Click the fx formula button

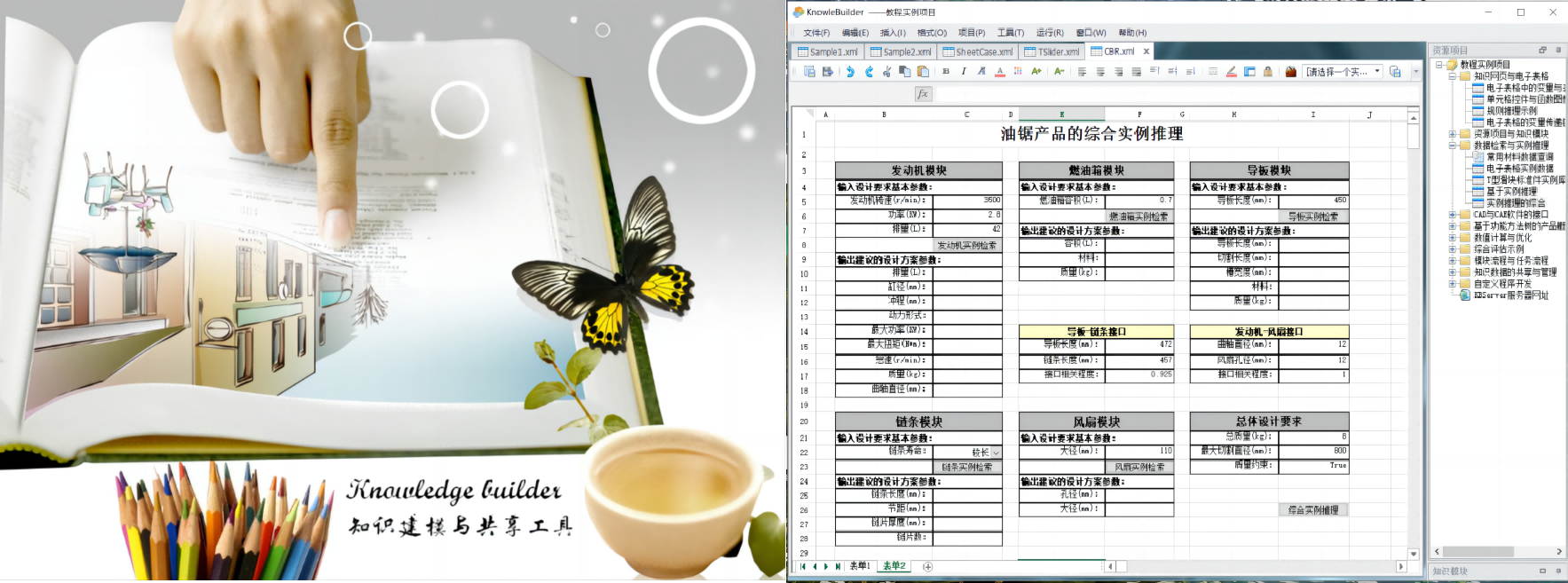[923, 94]
